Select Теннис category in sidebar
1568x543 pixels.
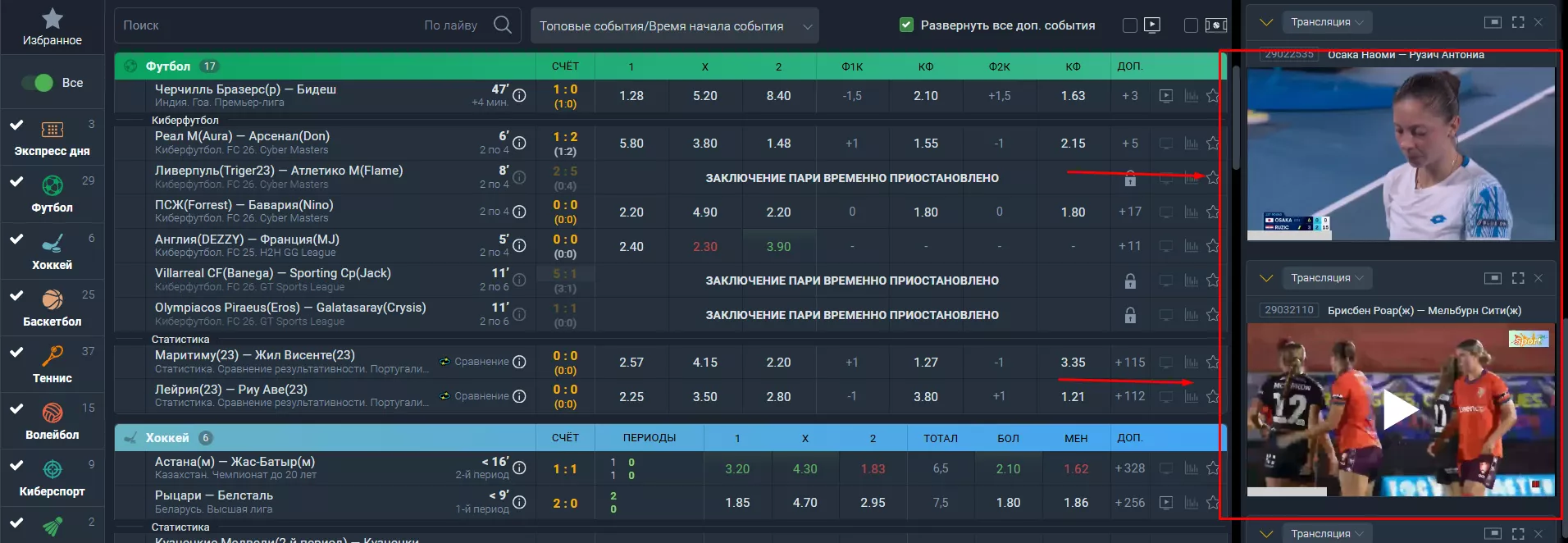[x=52, y=363]
